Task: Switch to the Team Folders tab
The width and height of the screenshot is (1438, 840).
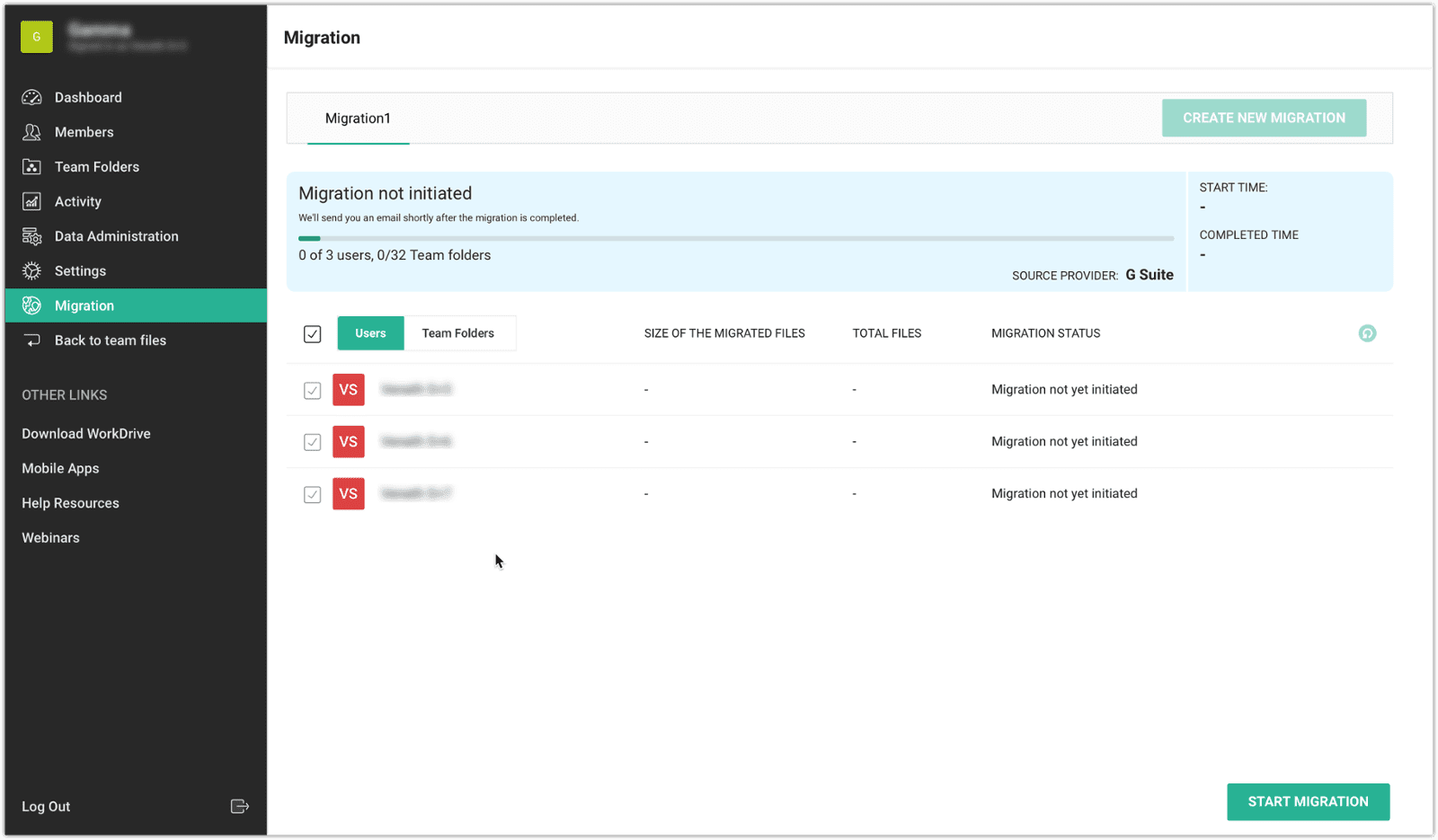Action: pos(458,333)
